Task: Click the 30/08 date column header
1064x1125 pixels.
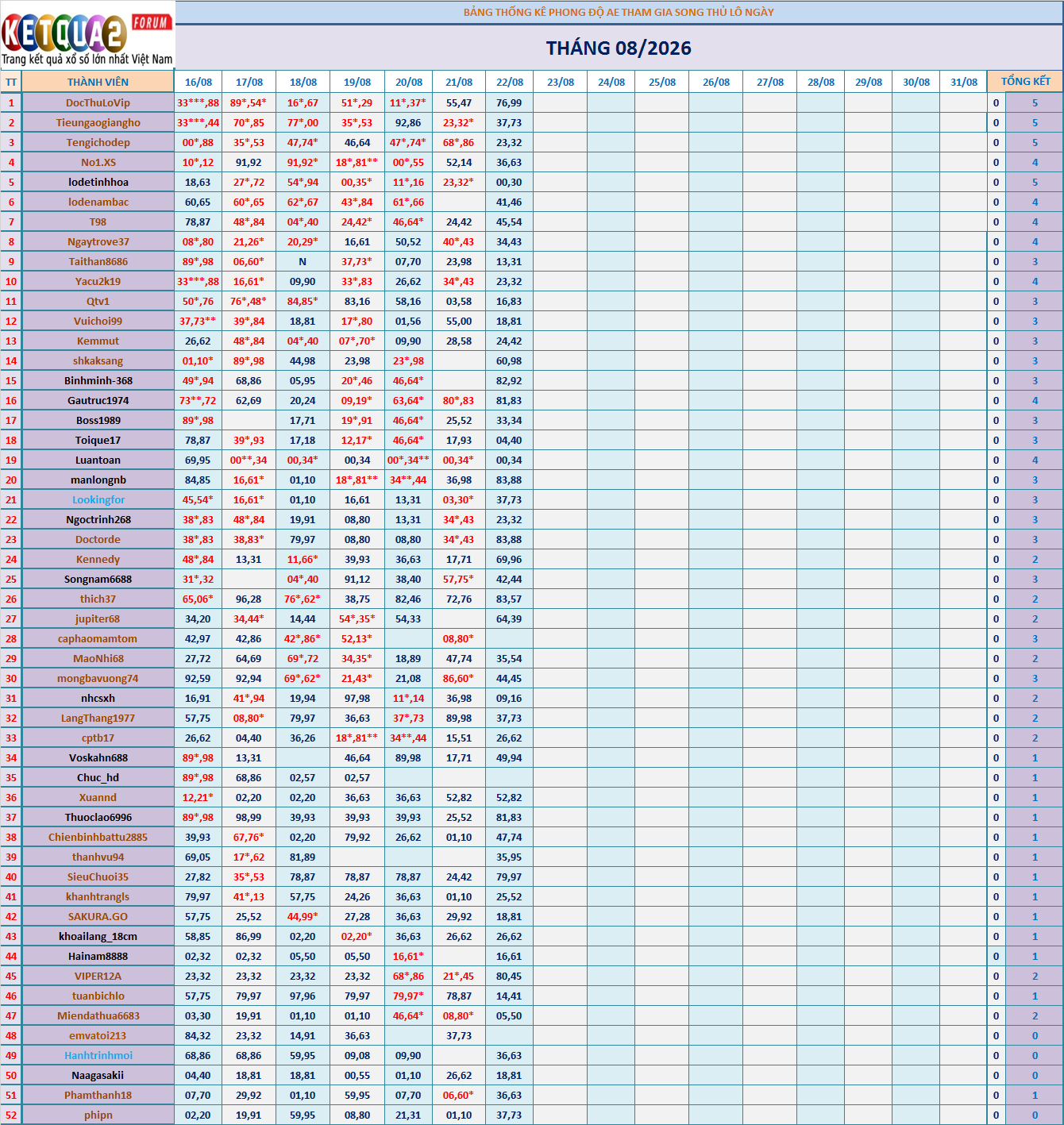Action: 916,82
